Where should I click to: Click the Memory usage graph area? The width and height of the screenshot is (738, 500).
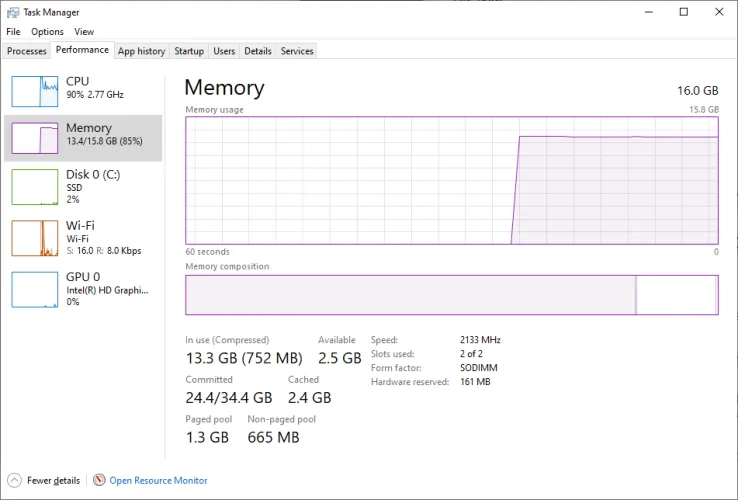(451, 180)
